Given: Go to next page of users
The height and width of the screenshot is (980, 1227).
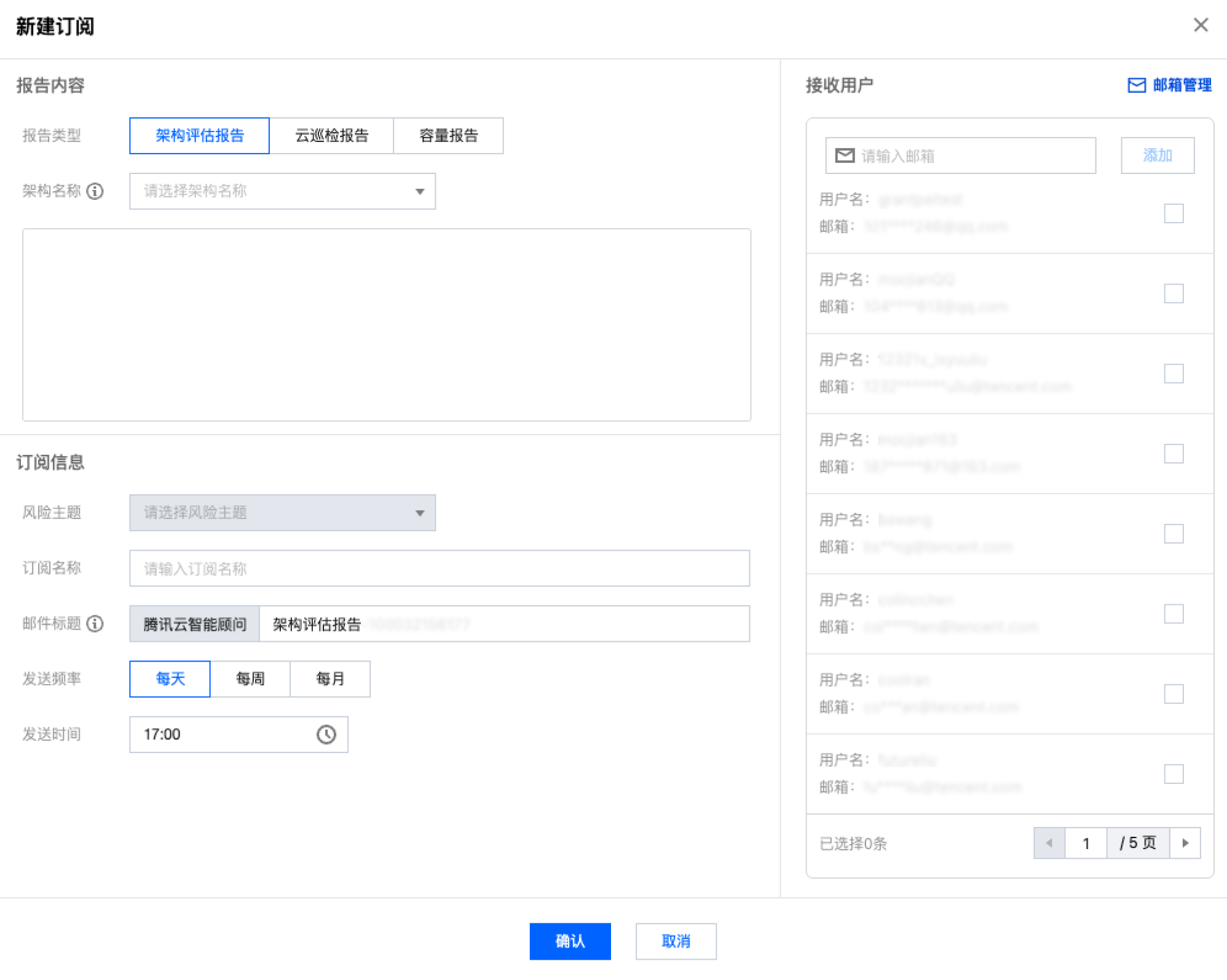Looking at the screenshot, I should coord(1185,843).
